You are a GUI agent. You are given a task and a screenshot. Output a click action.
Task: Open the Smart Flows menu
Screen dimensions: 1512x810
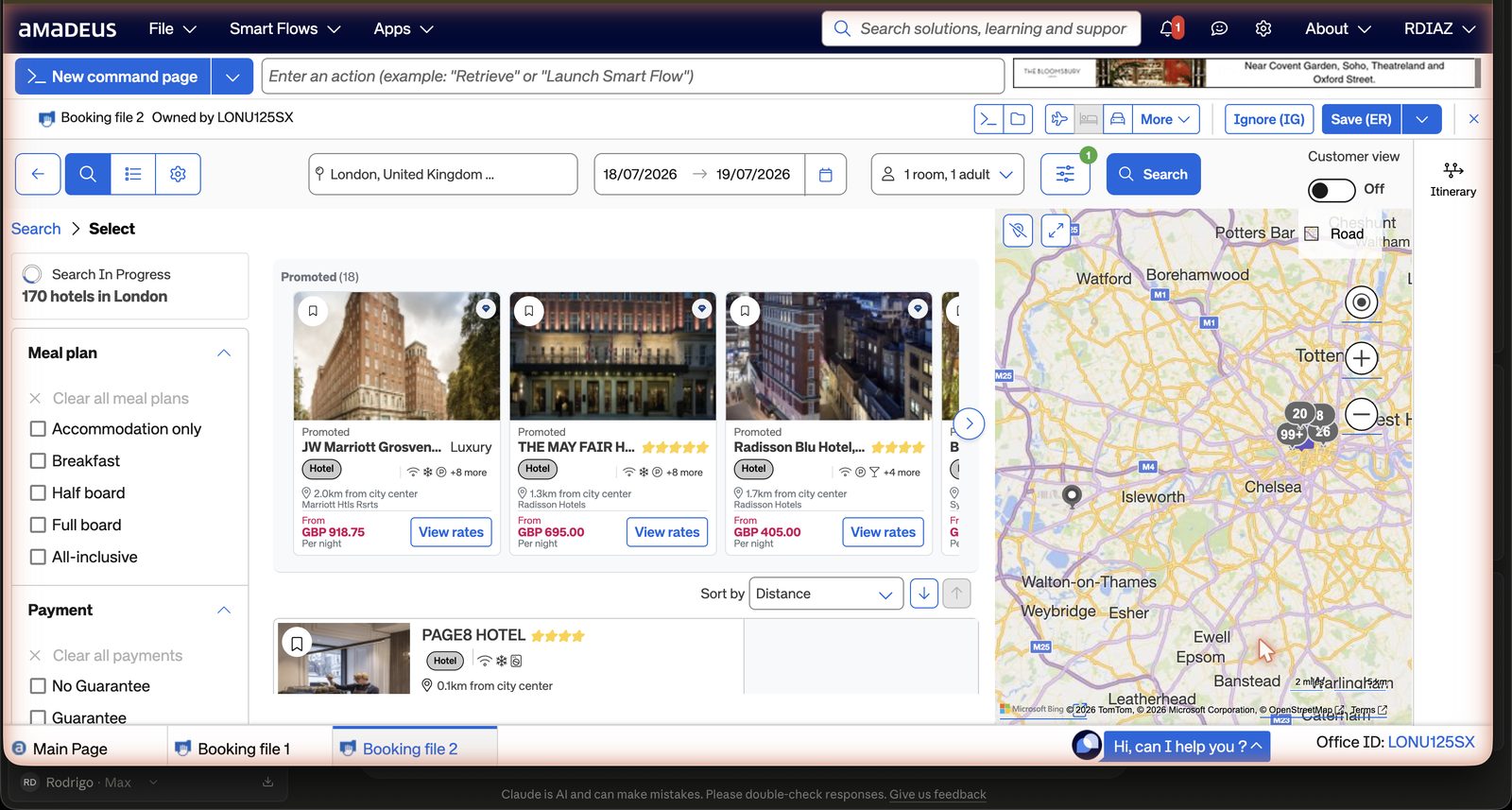pyautogui.click(x=284, y=28)
